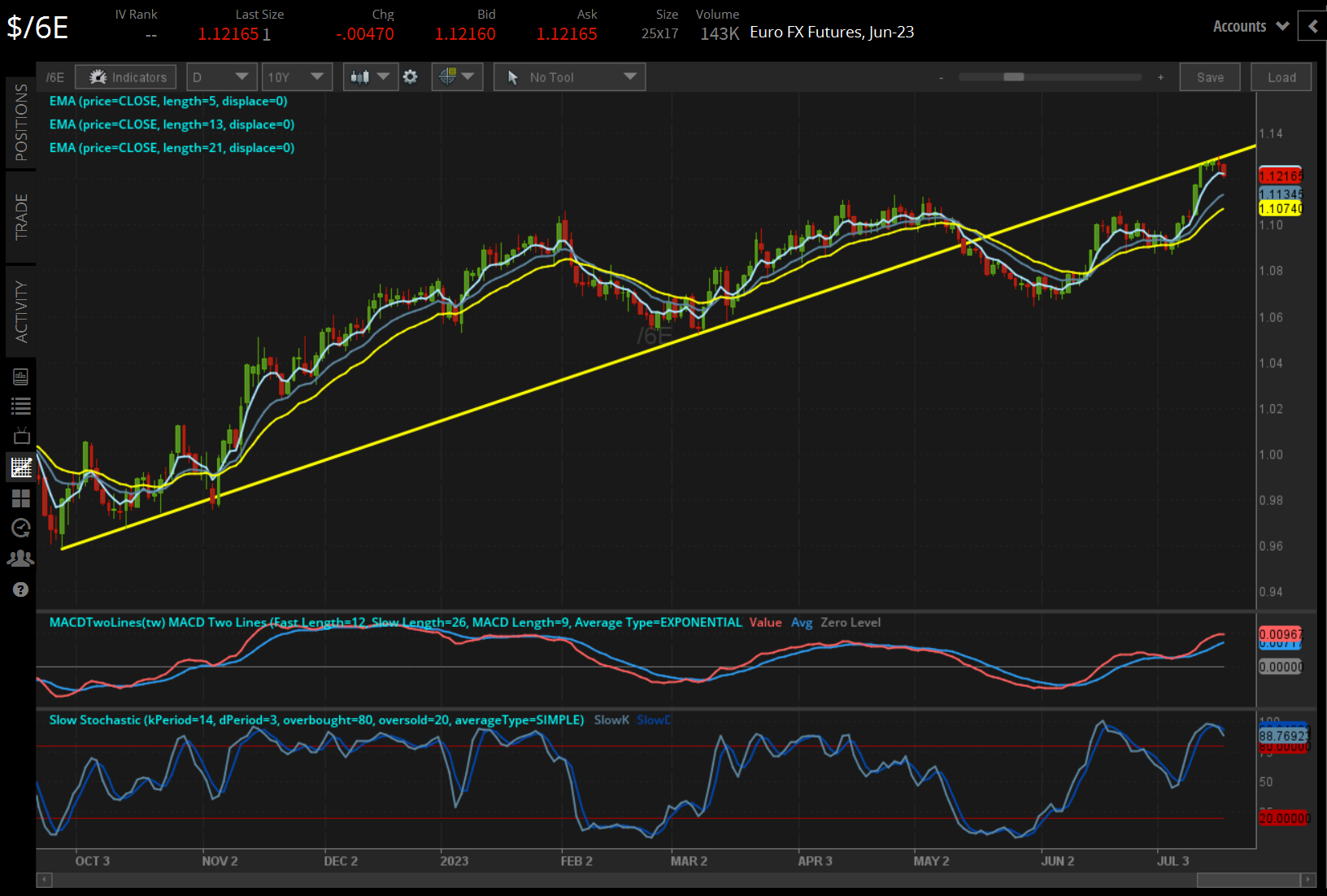Click the active Charts icon in sidebar
The width and height of the screenshot is (1327, 896).
[x=20, y=468]
